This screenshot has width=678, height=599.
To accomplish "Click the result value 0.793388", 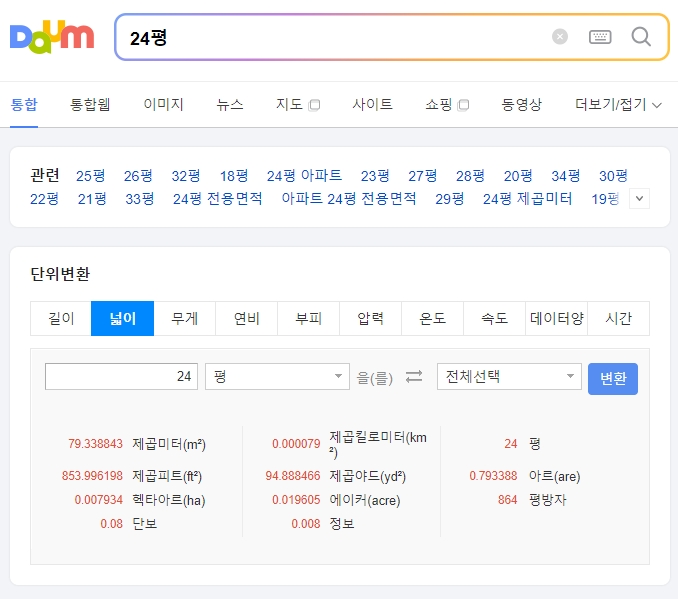I will tap(493, 476).
